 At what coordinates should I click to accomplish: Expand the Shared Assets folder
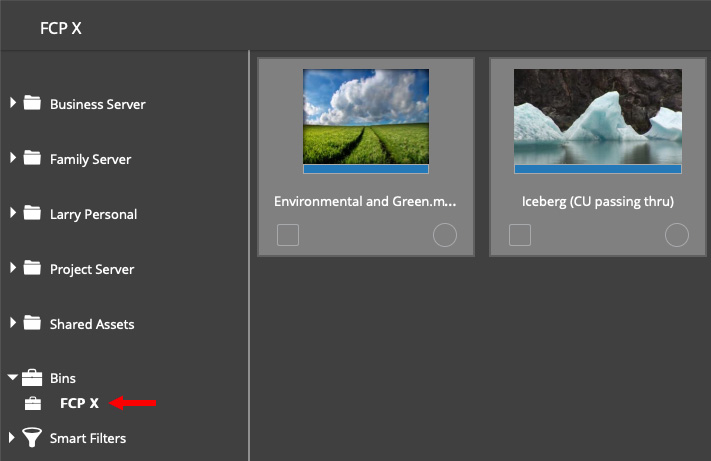[x=13, y=323]
